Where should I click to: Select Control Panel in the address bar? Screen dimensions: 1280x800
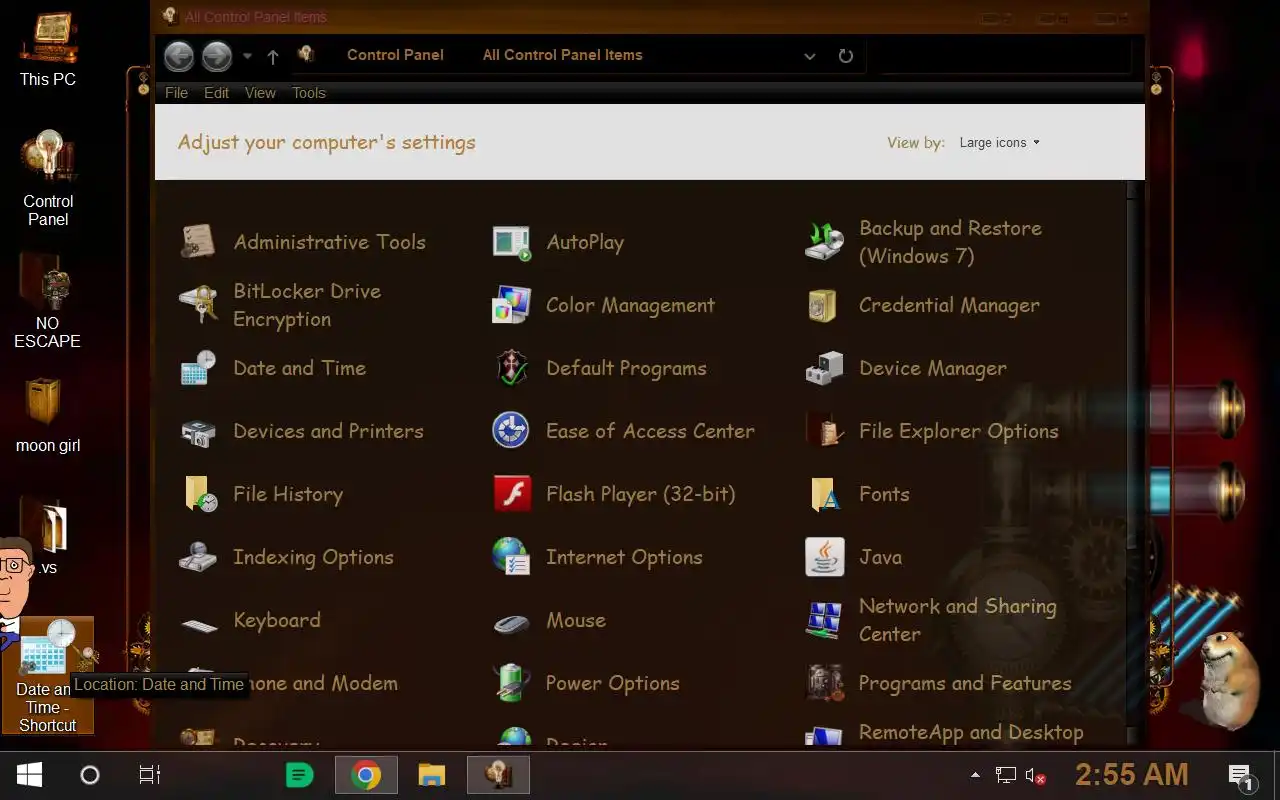[395, 55]
